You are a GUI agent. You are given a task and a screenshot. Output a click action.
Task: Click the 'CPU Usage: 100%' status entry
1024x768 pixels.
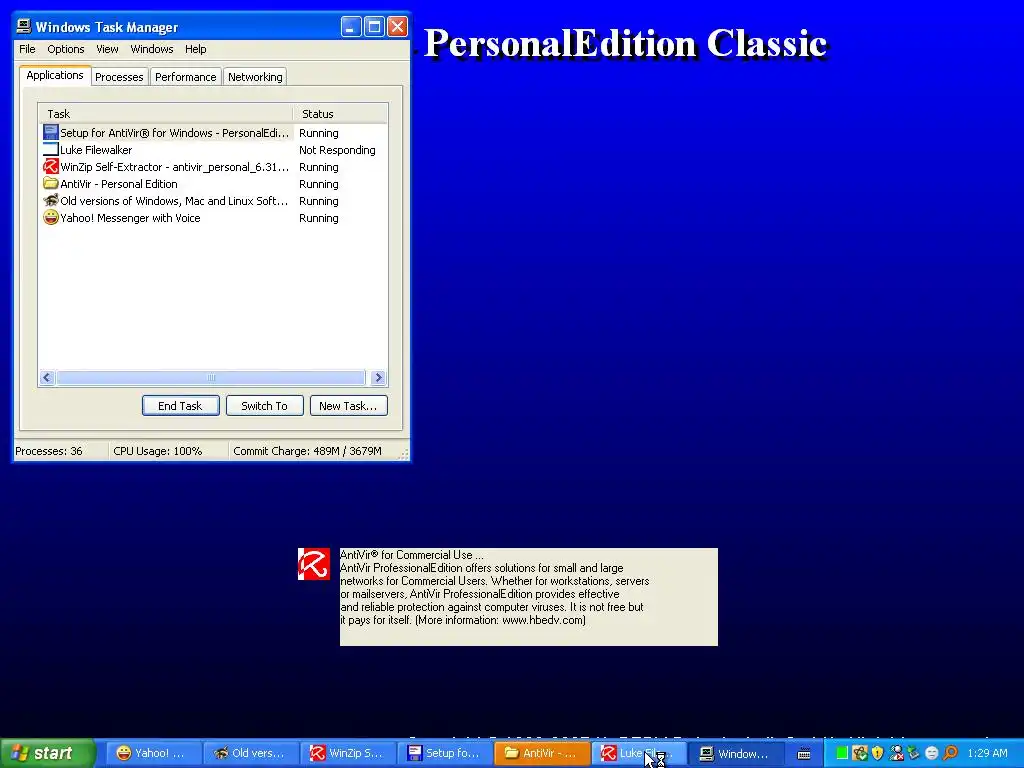[157, 451]
